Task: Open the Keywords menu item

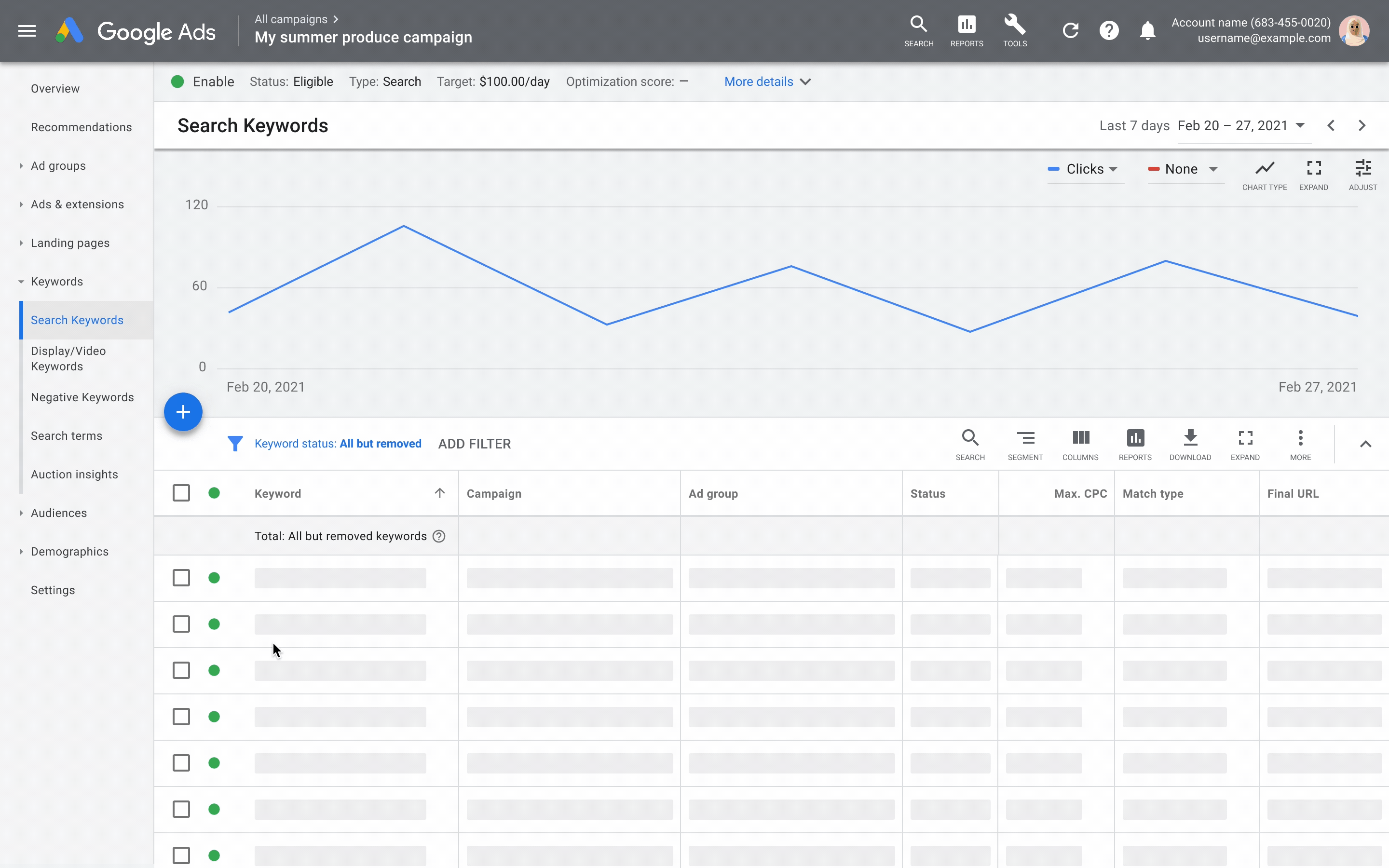Action: tap(56, 281)
